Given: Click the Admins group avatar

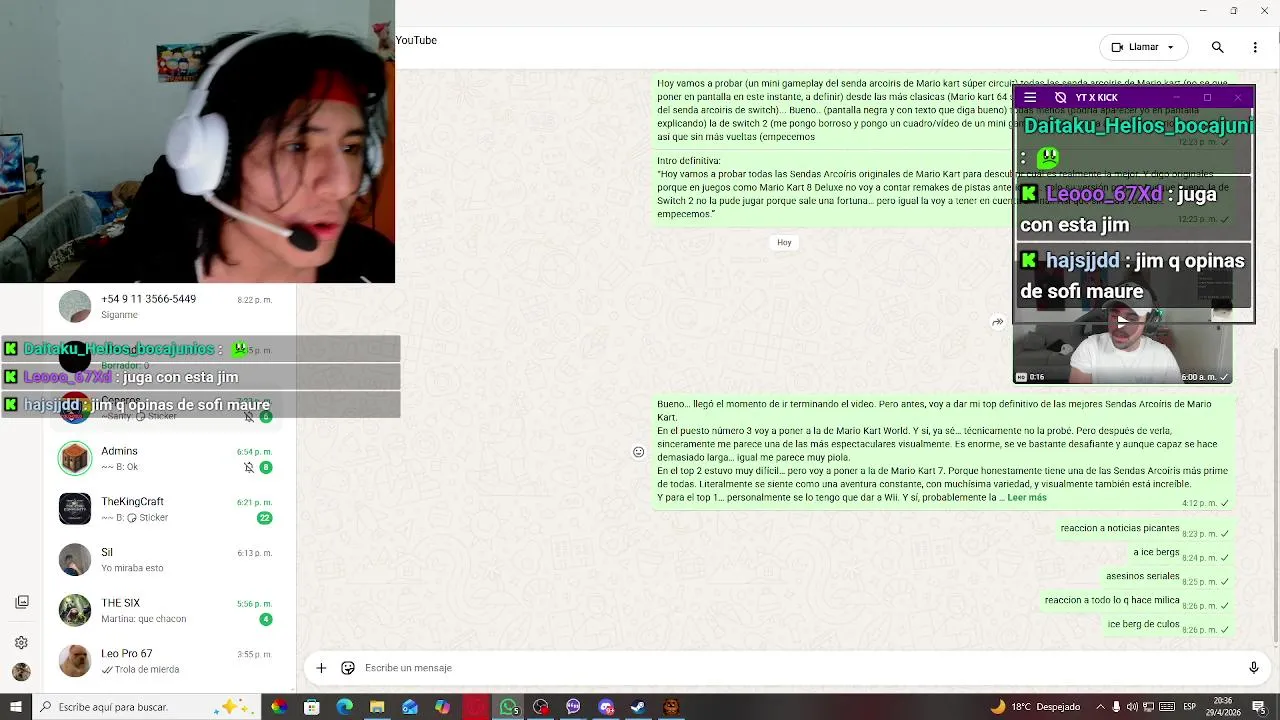Looking at the screenshot, I should (75, 459).
